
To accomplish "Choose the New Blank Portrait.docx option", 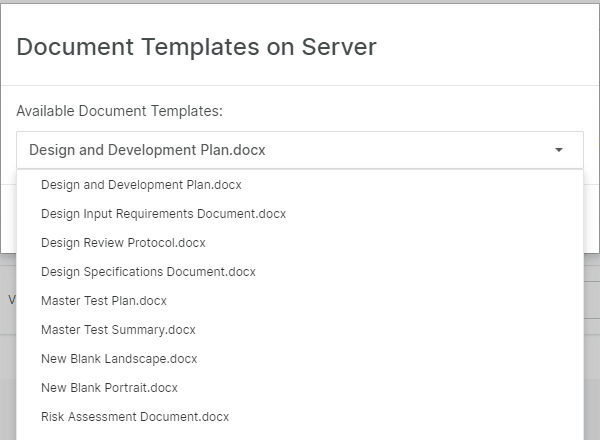I will pyautogui.click(x=109, y=387).
